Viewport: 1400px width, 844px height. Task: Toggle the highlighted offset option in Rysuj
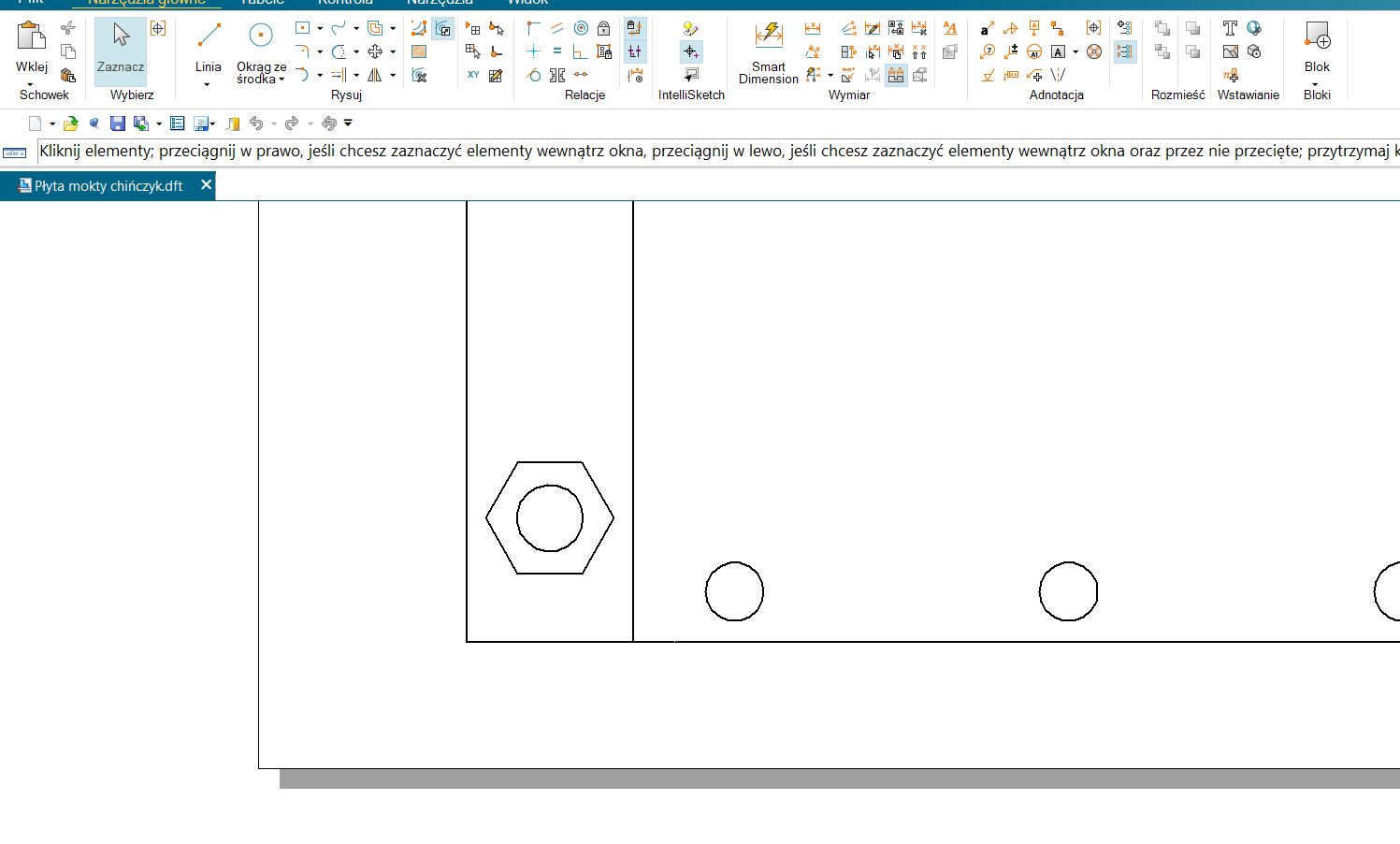click(x=443, y=28)
